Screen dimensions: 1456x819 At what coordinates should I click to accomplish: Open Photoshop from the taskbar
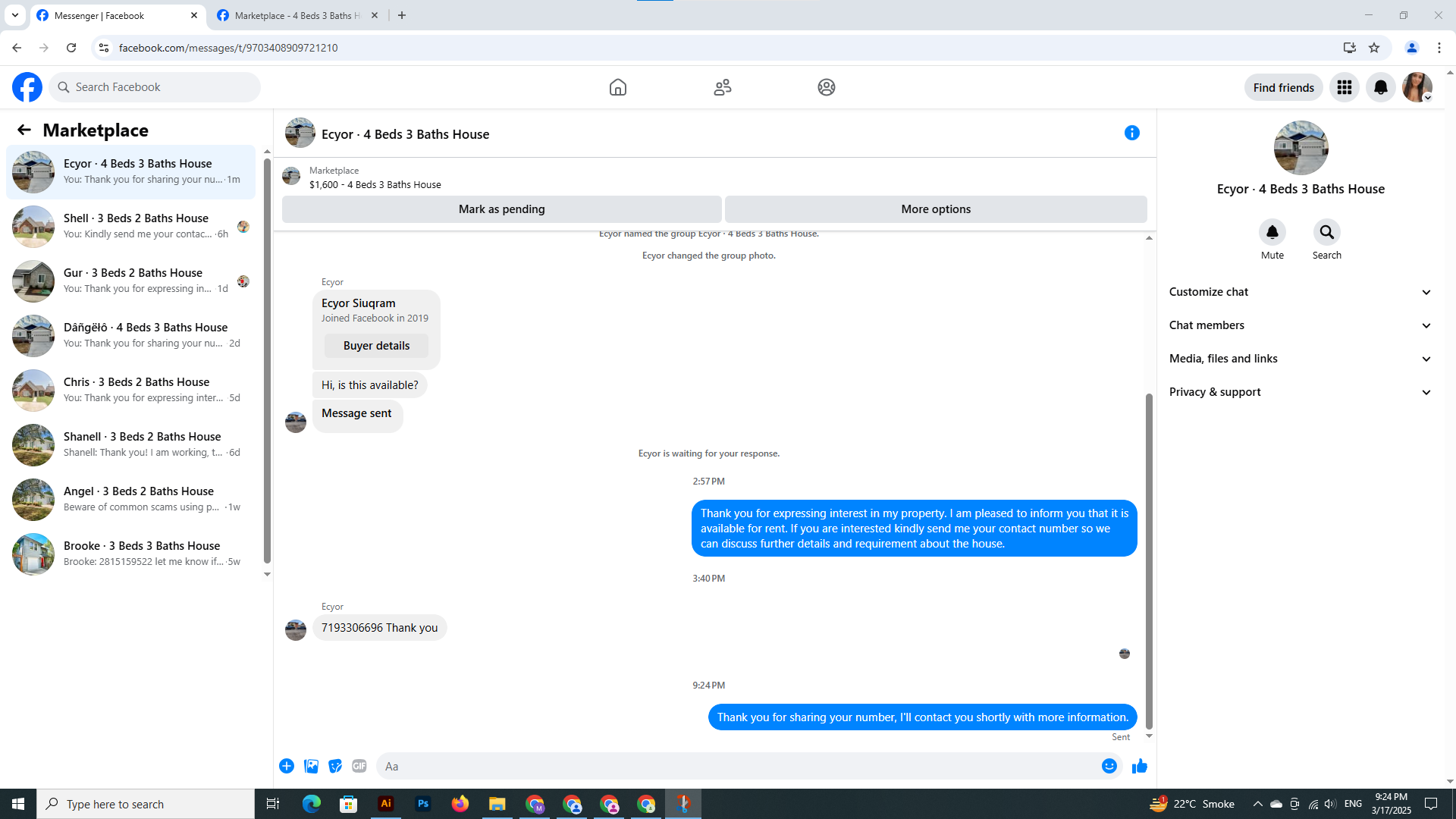[423, 804]
